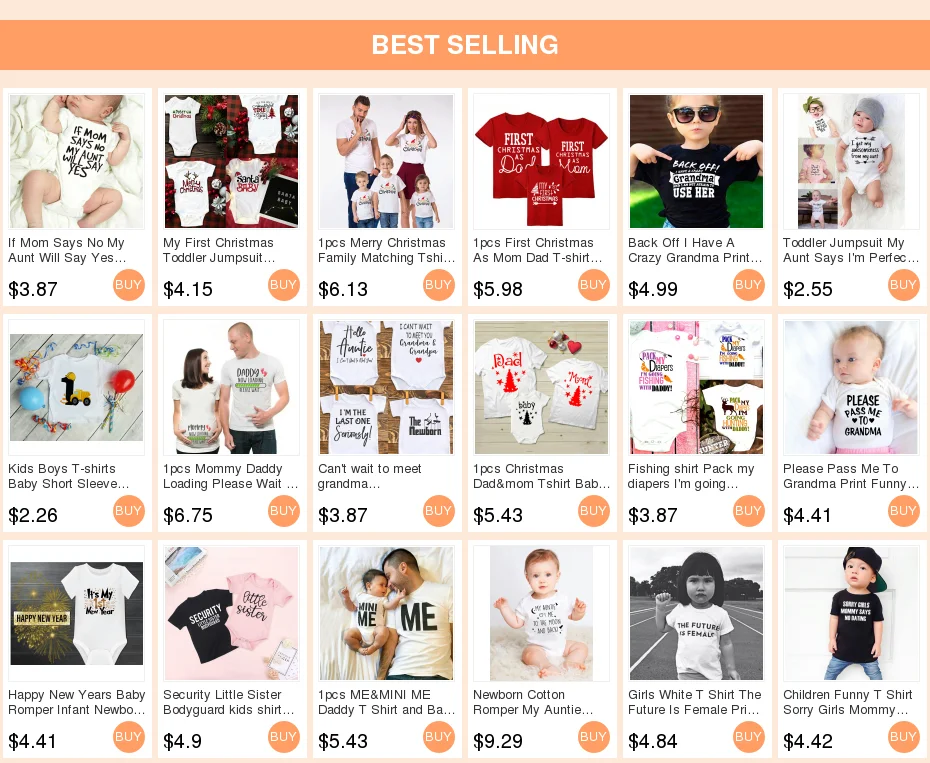The image size is (930, 763).
Task: Click BUY on the $6.13 family tshirt
Action: point(438,285)
